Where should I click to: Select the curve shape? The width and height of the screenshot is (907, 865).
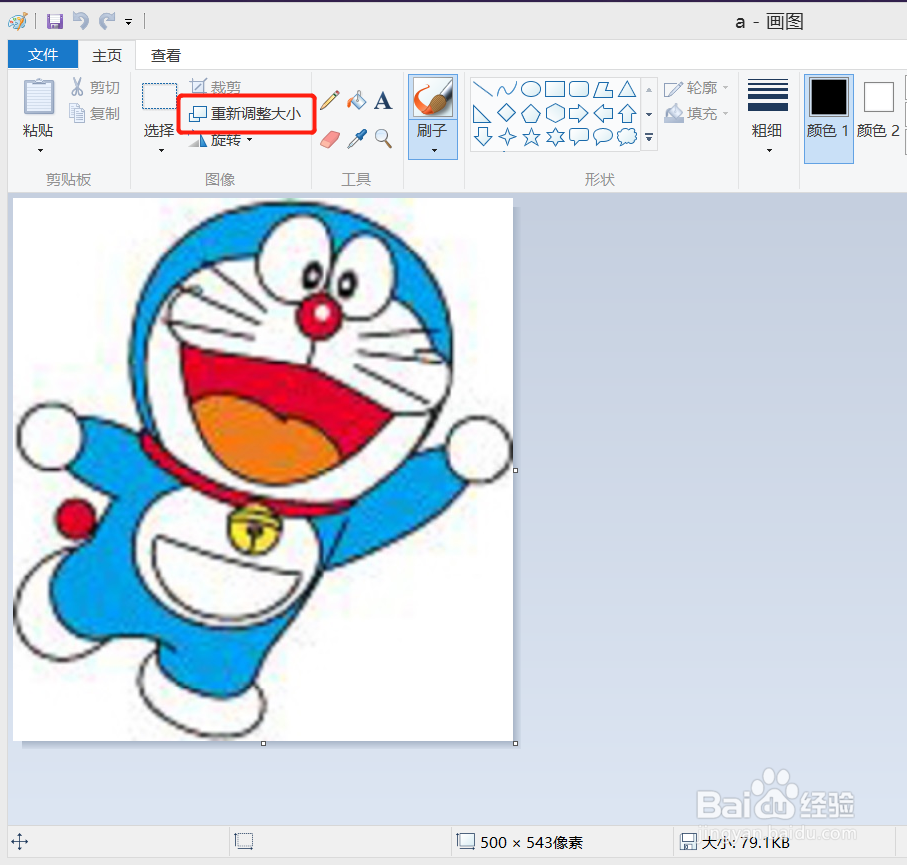[x=507, y=89]
